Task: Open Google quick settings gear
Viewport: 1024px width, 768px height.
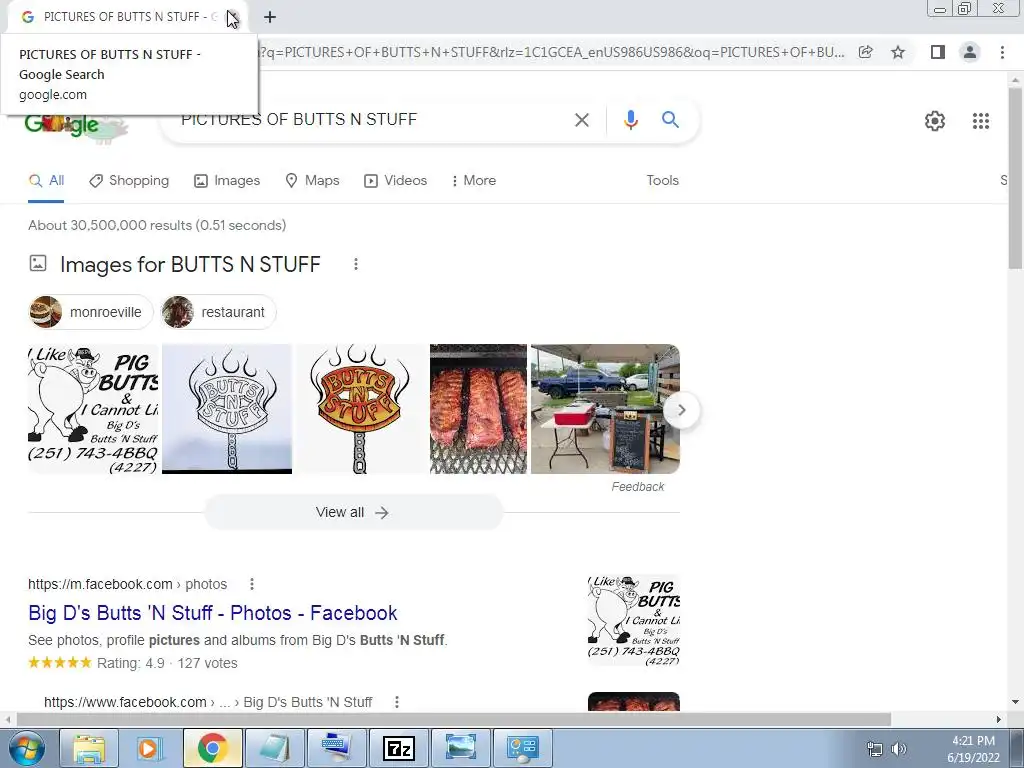Action: 935,121
